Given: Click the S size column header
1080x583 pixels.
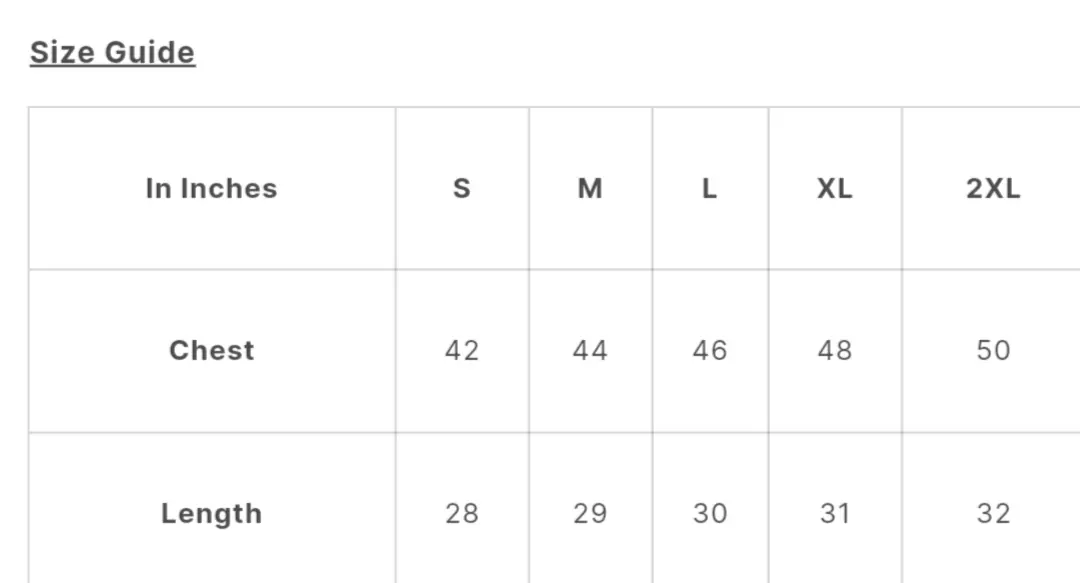Looking at the screenshot, I should pos(461,188).
